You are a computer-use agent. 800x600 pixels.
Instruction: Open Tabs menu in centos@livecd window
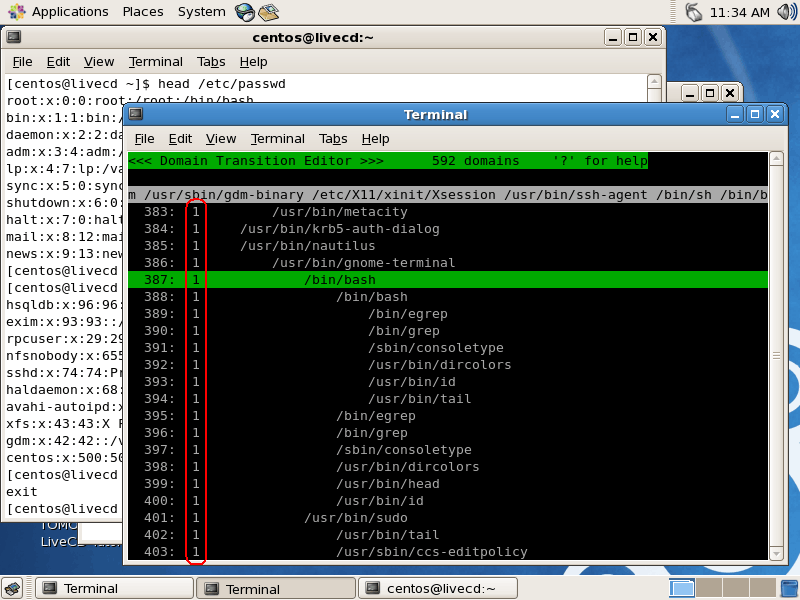point(211,62)
